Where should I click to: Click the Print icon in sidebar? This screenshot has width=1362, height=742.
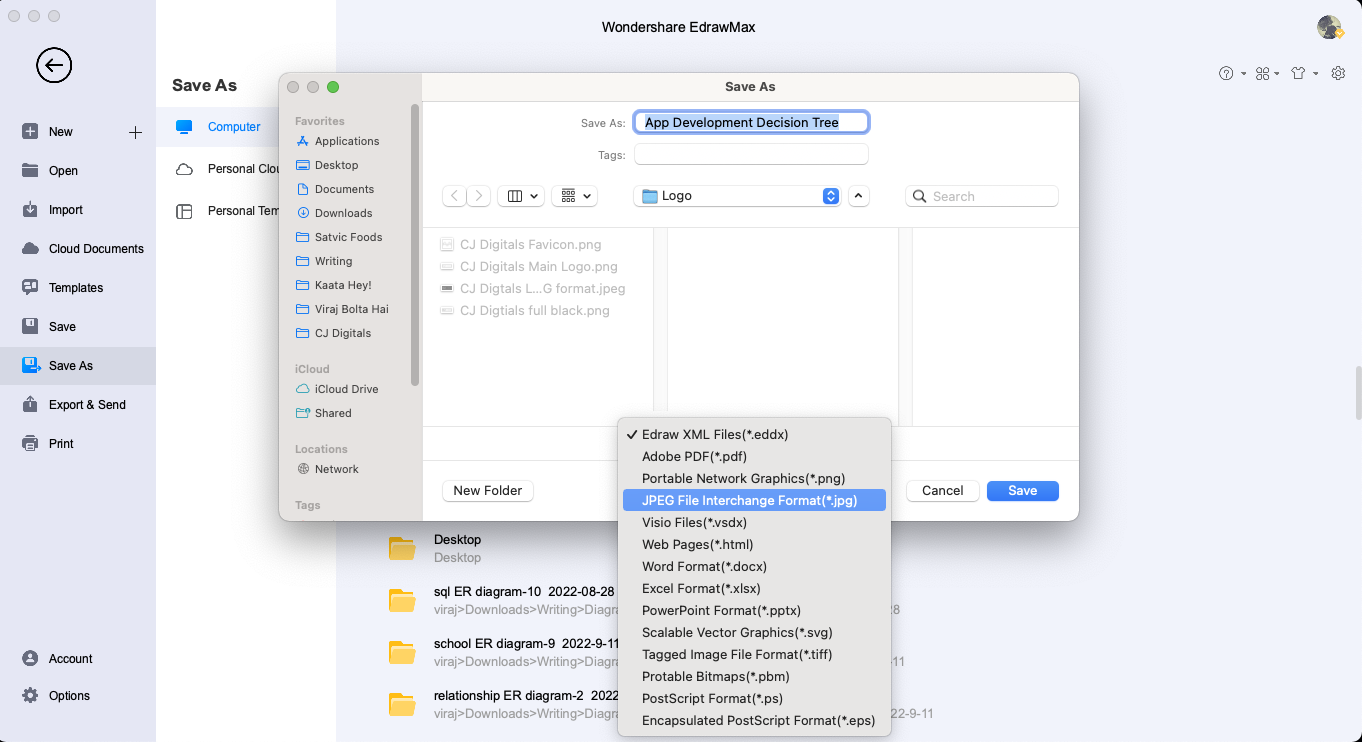(30, 444)
